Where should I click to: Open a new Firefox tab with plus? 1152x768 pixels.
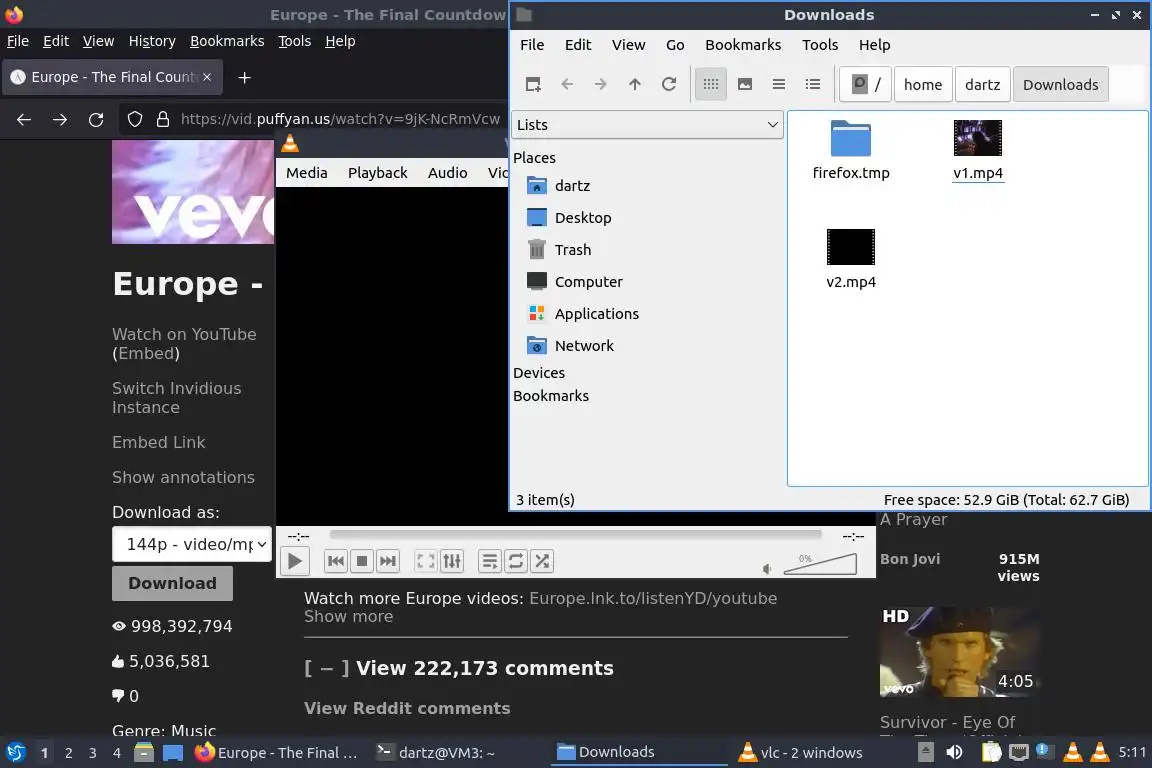(x=245, y=77)
